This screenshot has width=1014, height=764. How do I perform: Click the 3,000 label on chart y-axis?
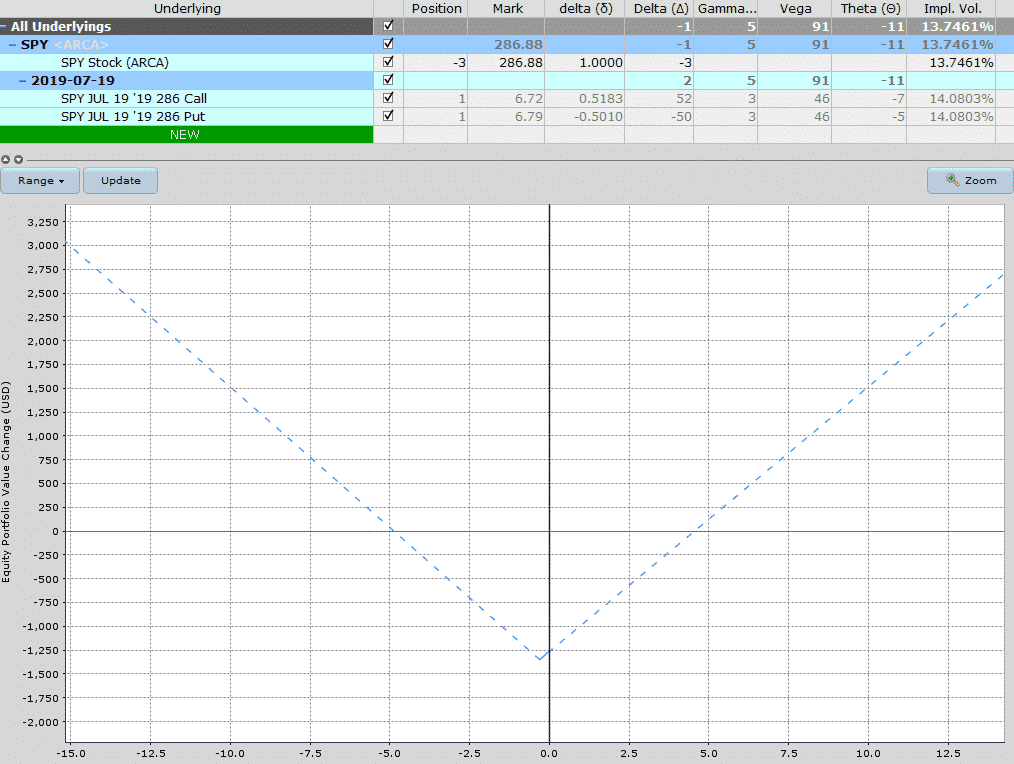(43, 246)
